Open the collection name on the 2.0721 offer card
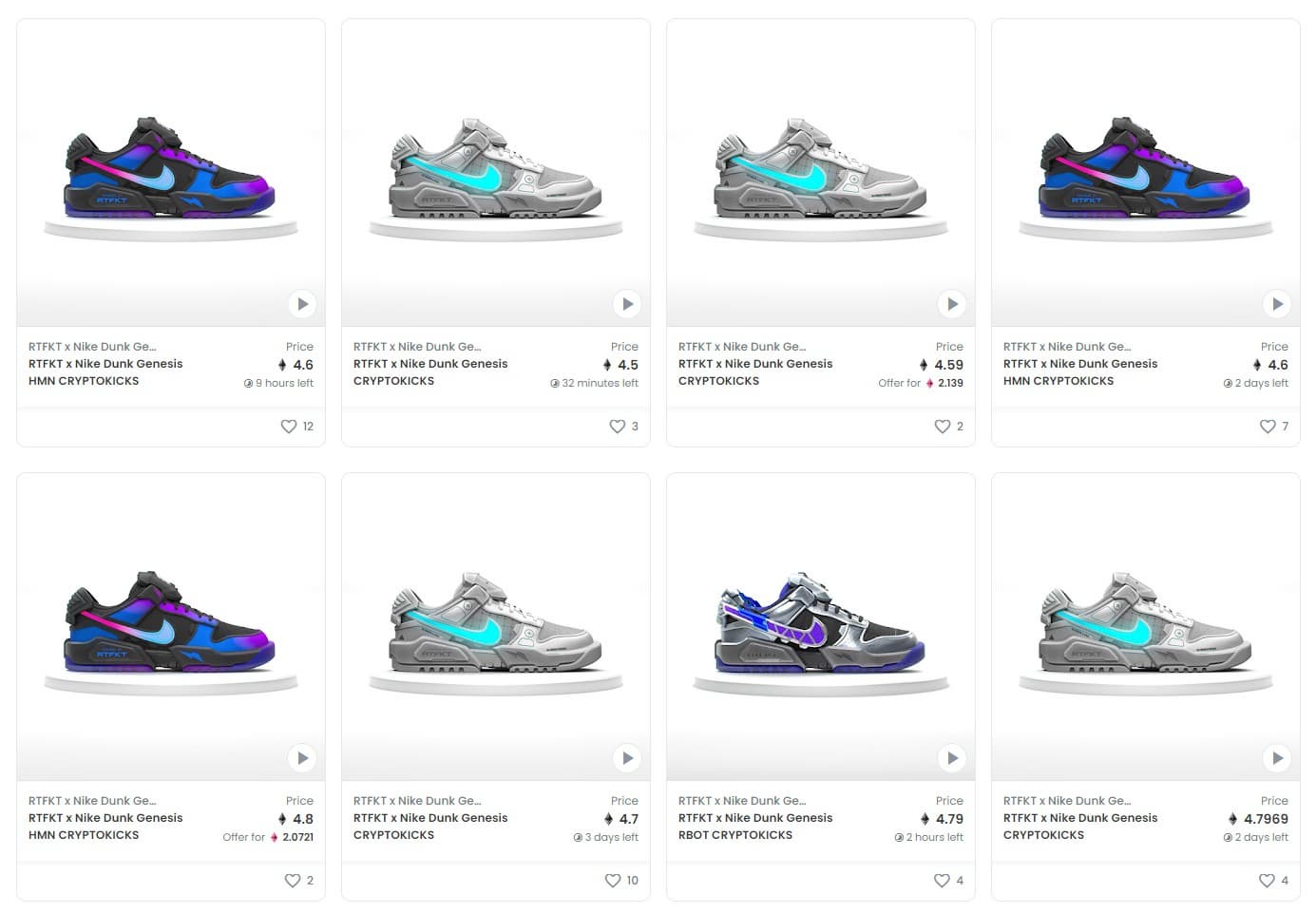This screenshot has height=913, width=1316. click(92, 801)
